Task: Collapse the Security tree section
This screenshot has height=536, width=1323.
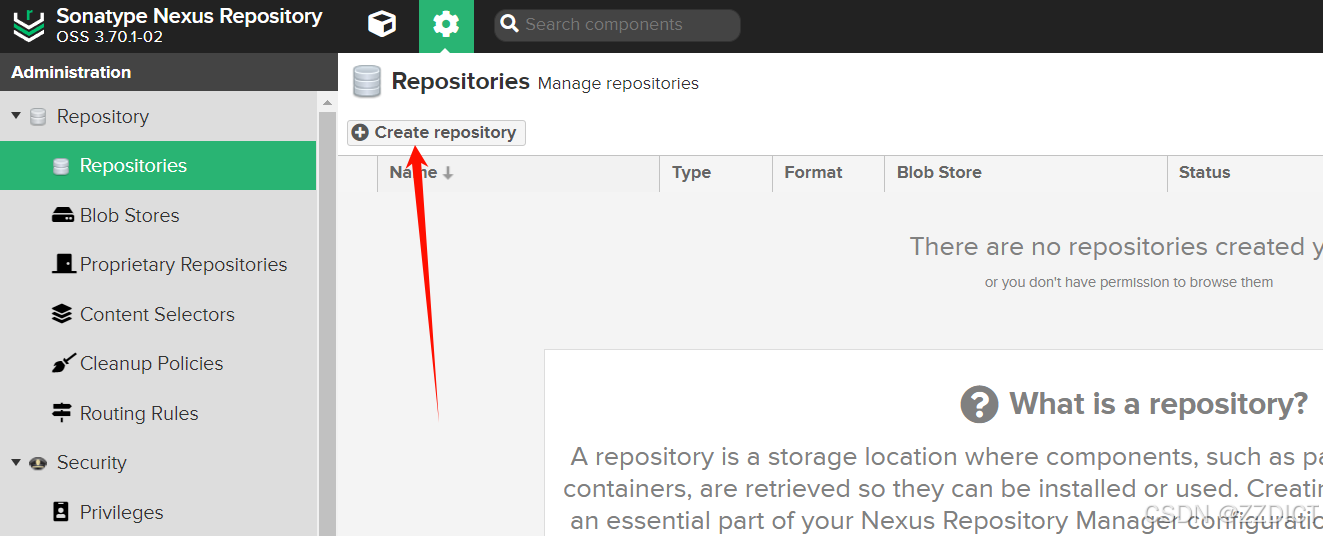Action: pyautogui.click(x=16, y=462)
